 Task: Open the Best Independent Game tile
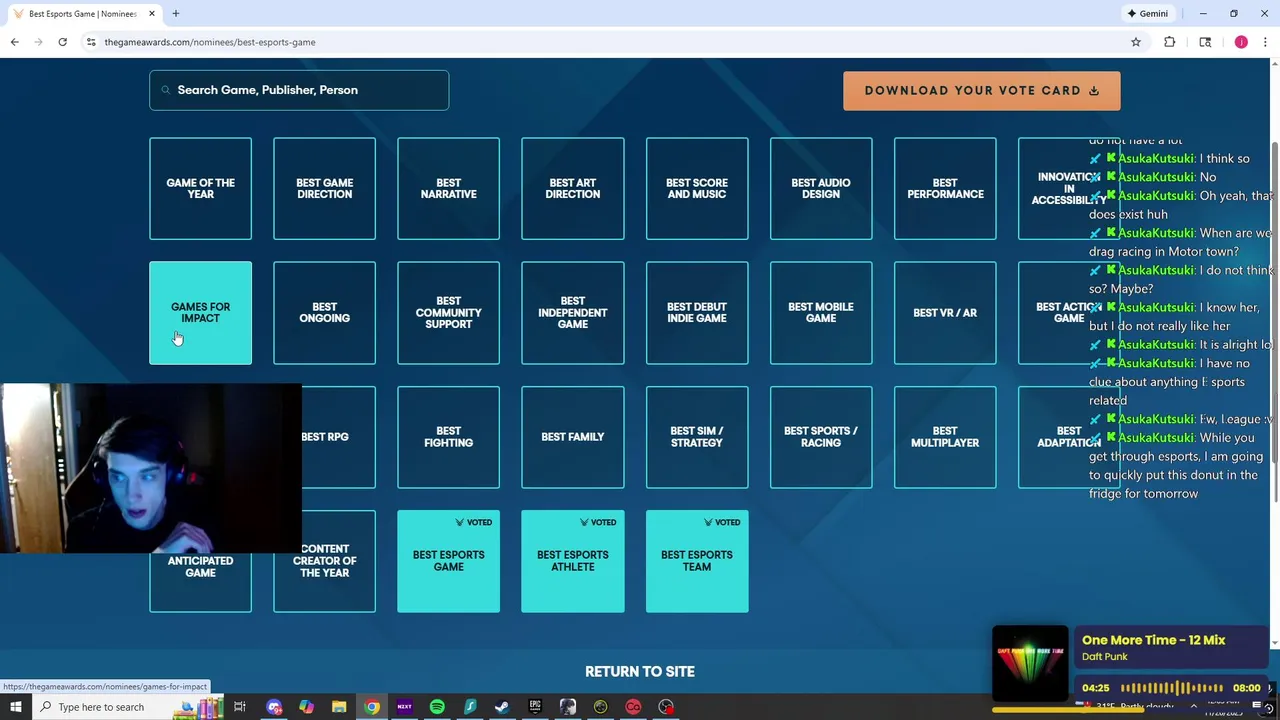point(572,313)
